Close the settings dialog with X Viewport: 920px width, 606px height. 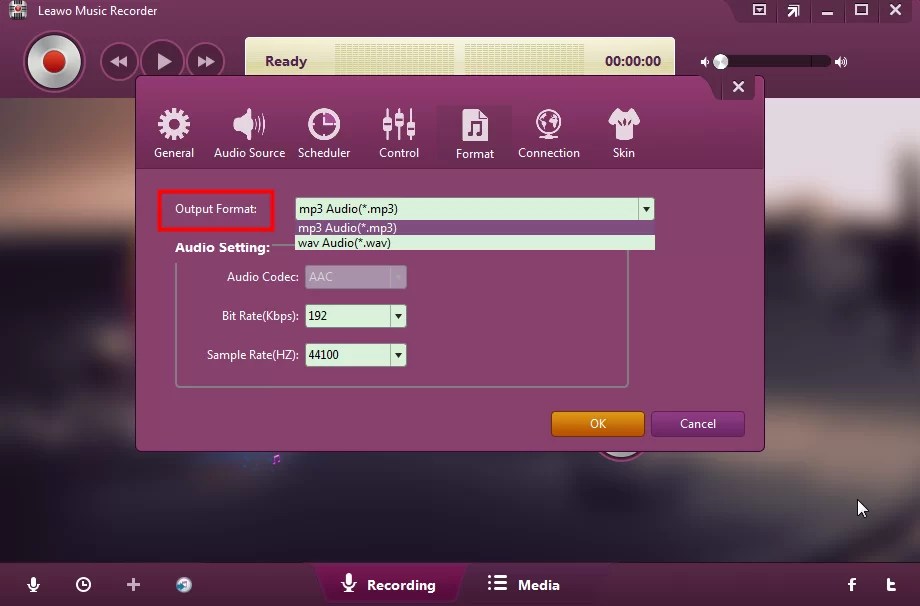click(x=738, y=87)
